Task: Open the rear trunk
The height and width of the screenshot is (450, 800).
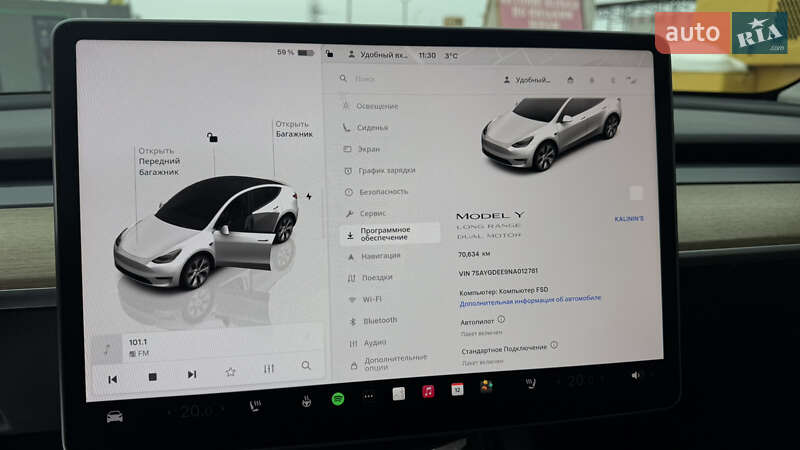Action: 294,129
